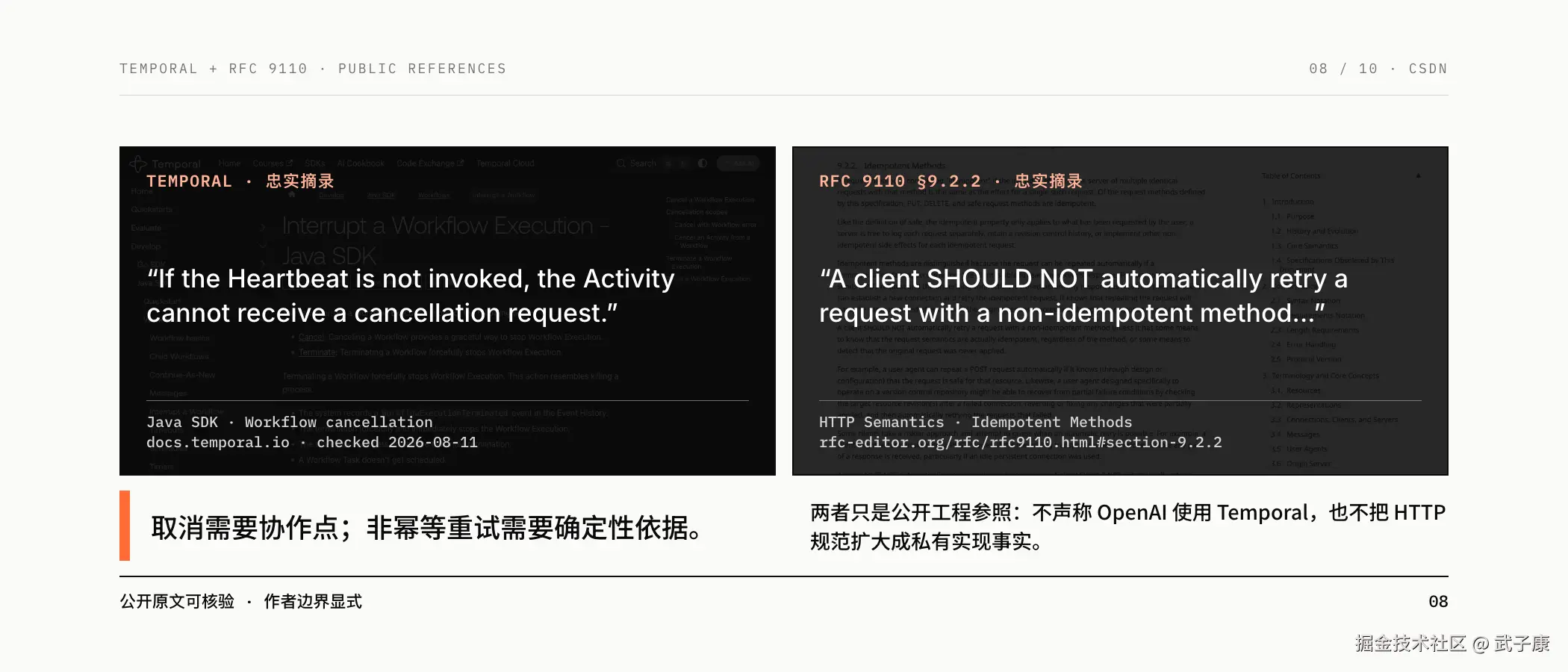Jump to Cancellation scopes in page outline
Screen dimensions: 1568x672
(x=697, y=212)
